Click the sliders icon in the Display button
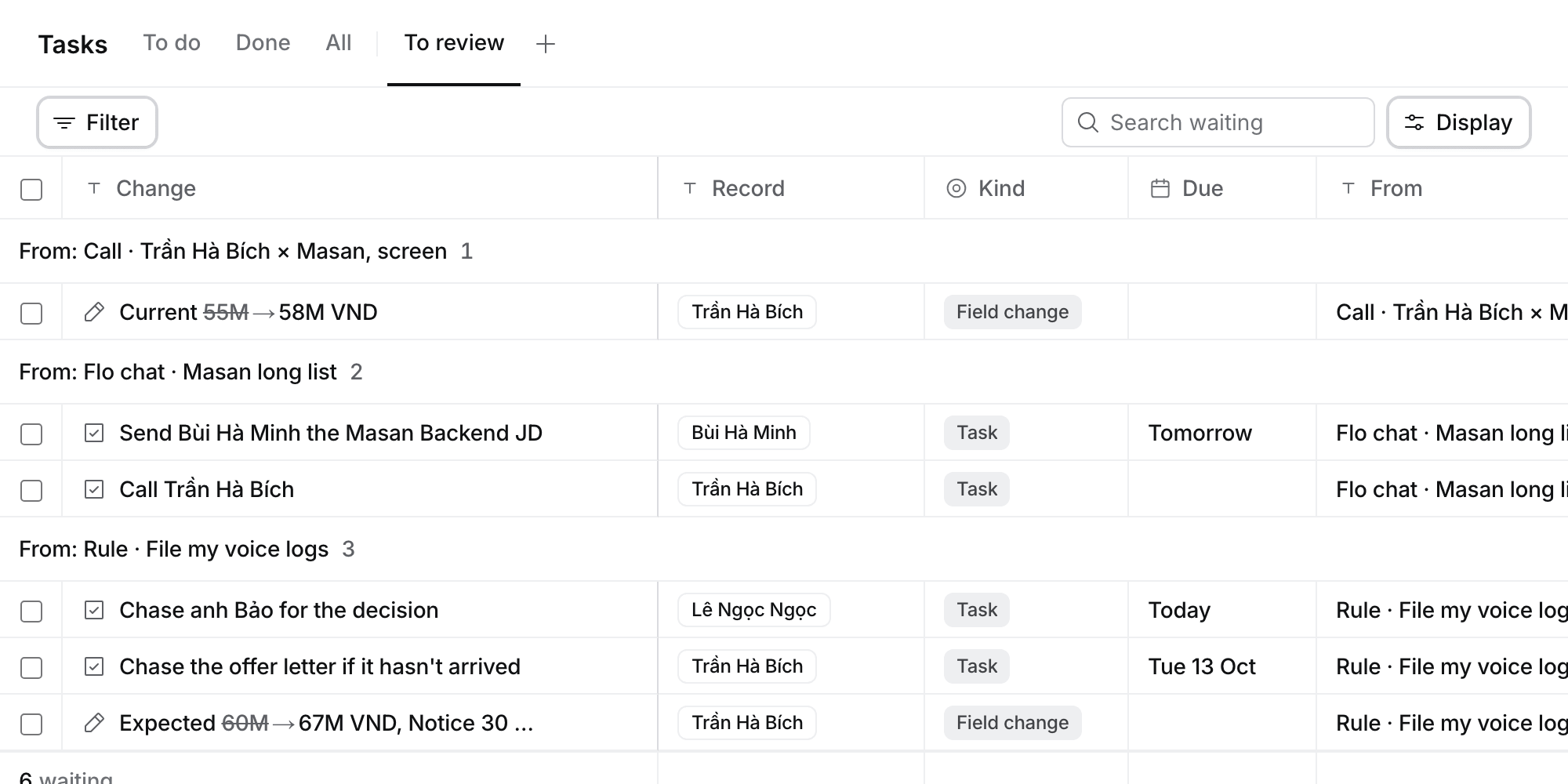The height and width of the screenshot is (784, 1568). click(1414, 122)
